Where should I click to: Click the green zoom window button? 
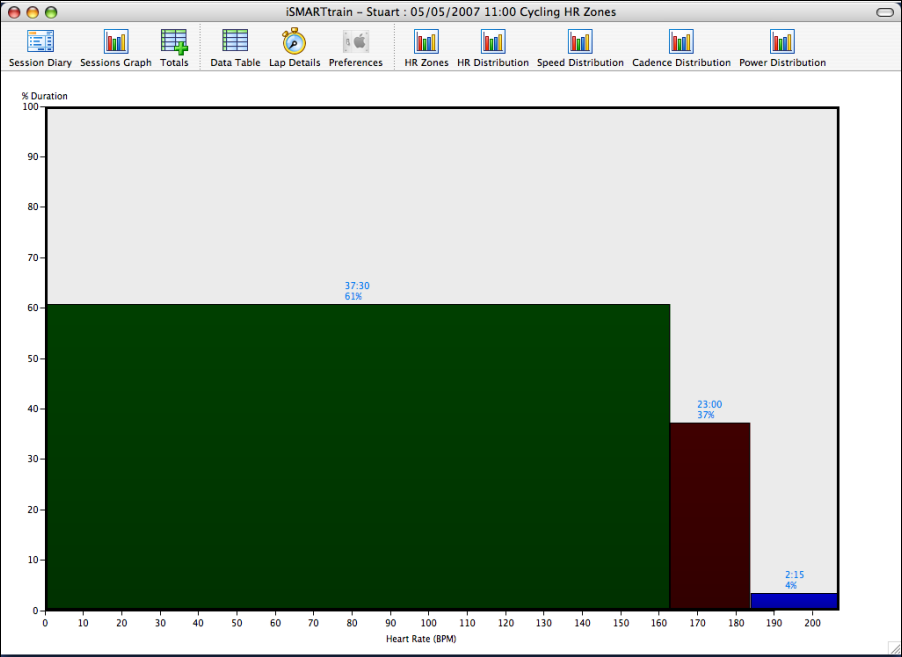(51, 12)
